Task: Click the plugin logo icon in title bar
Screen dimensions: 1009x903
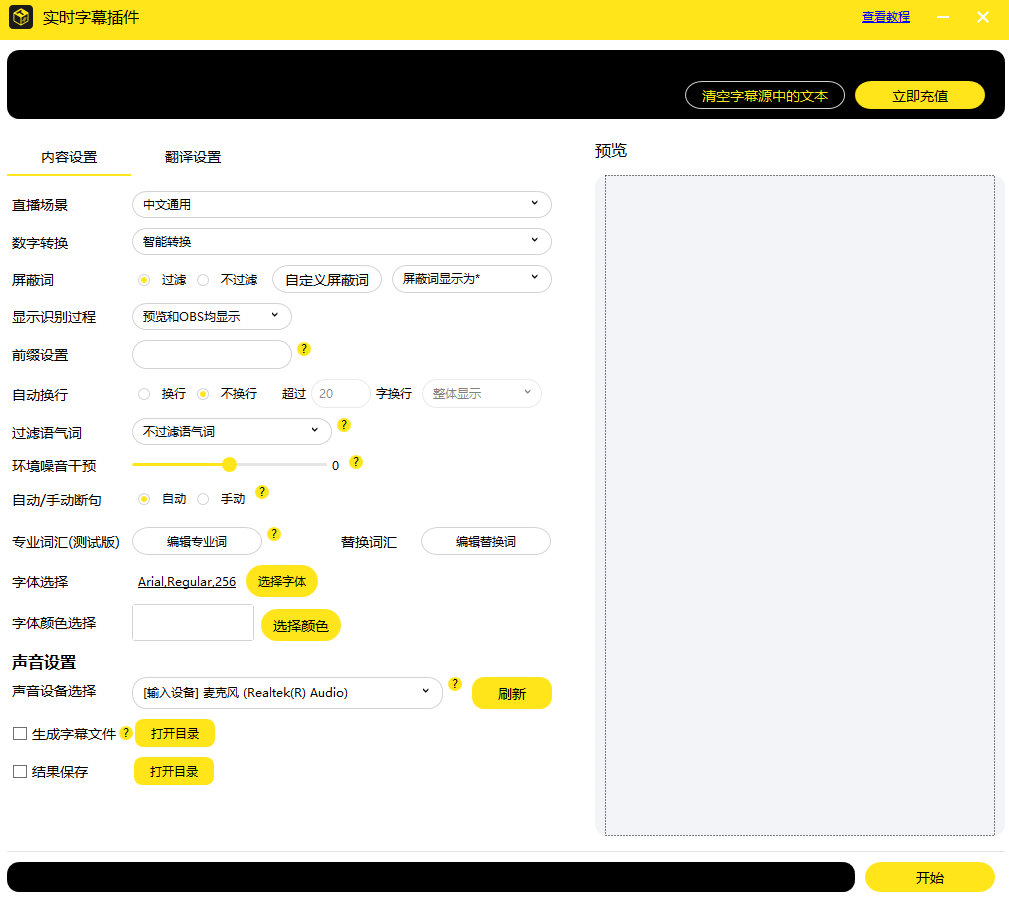Action: coord(22,17)
